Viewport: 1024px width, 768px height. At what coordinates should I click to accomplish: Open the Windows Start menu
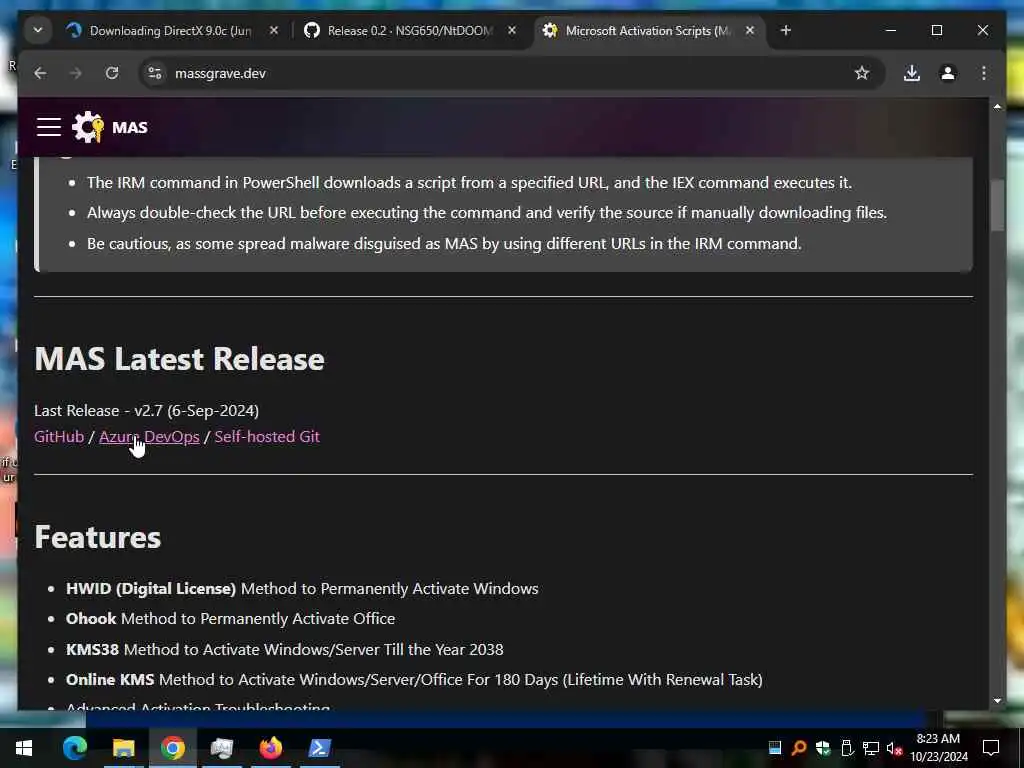click(24, 748)
